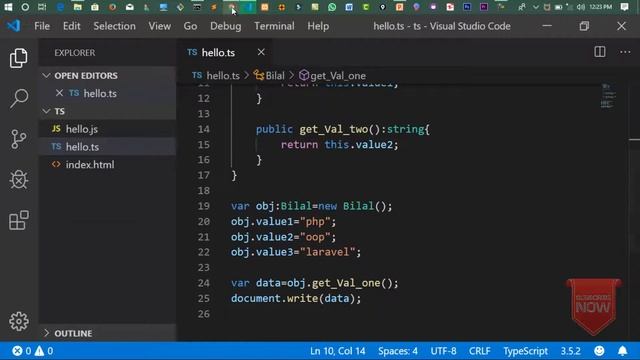This screenshot has width=640, height=360.
Task: Click the get_Val_two method name
Action: (x=333, y=129)
